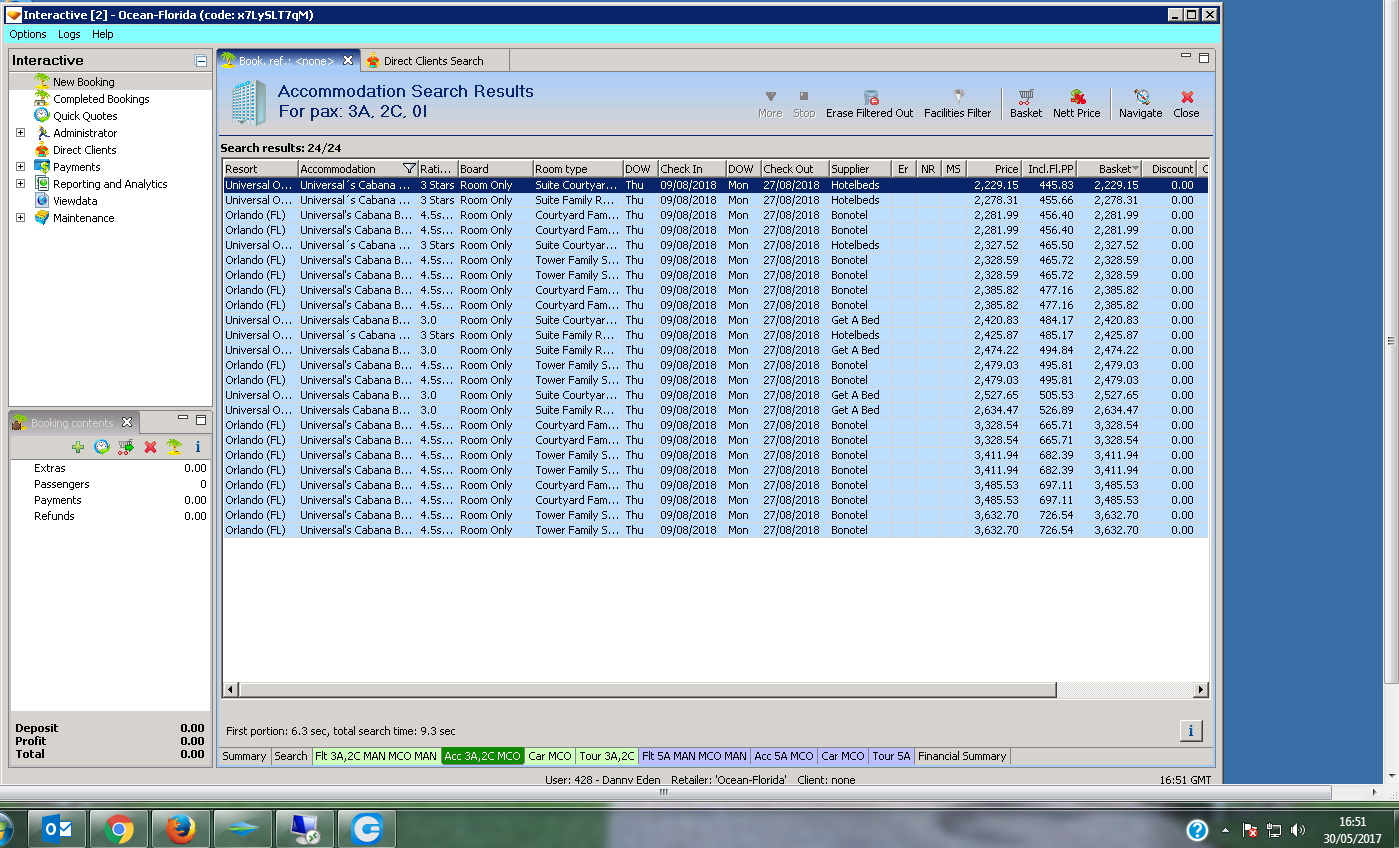Image resolution: width=1399 pixels, height=848 pixels.
Task: Show hidden system tray icons arrow
Action: click(x=1226, y=830)
